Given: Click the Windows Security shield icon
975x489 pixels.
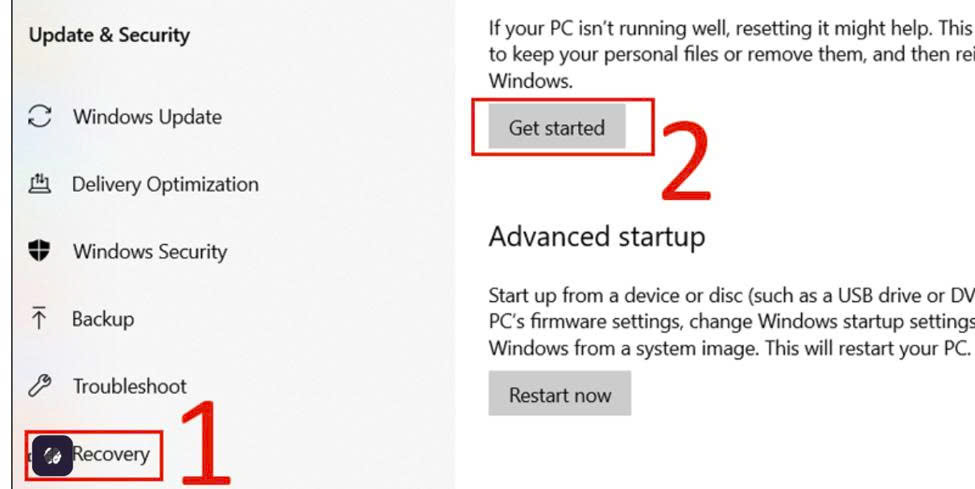Looking at the screenshot, I should [39, 251].
